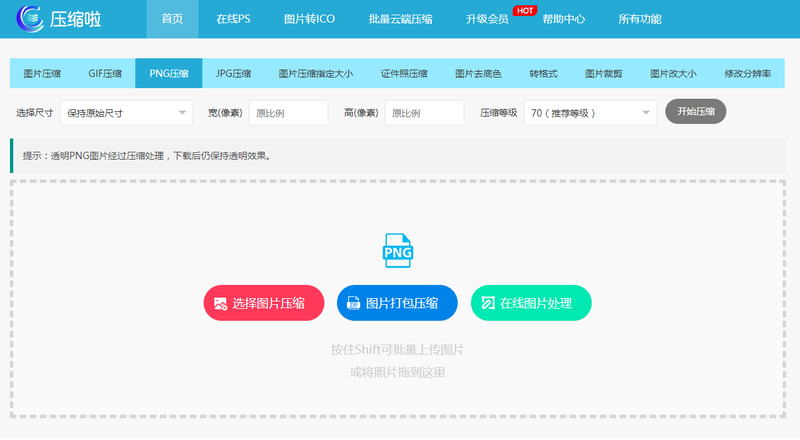This screenshot has width=800, height=440.
Task: Expand the 压缩等级 70 dropdown
Action: click(590, 113)
